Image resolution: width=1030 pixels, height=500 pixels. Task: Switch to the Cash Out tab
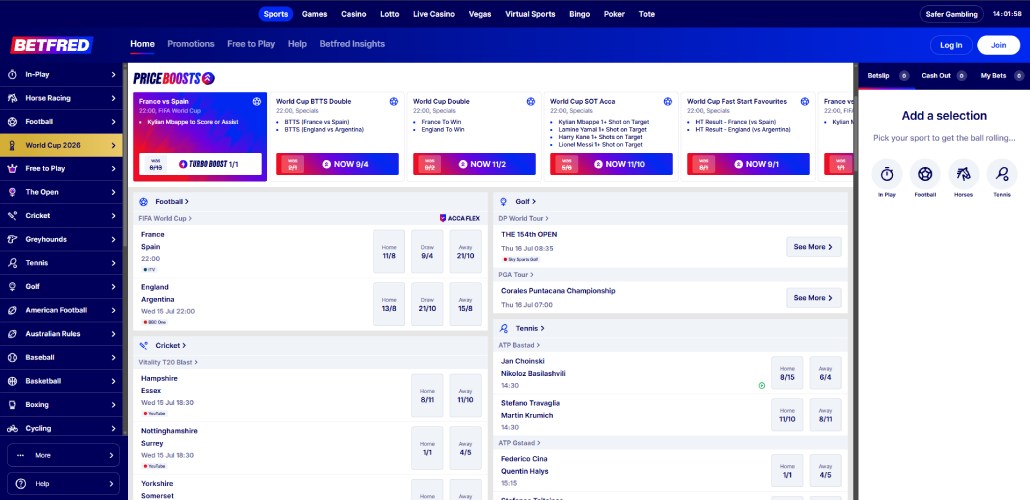point(943,76)
